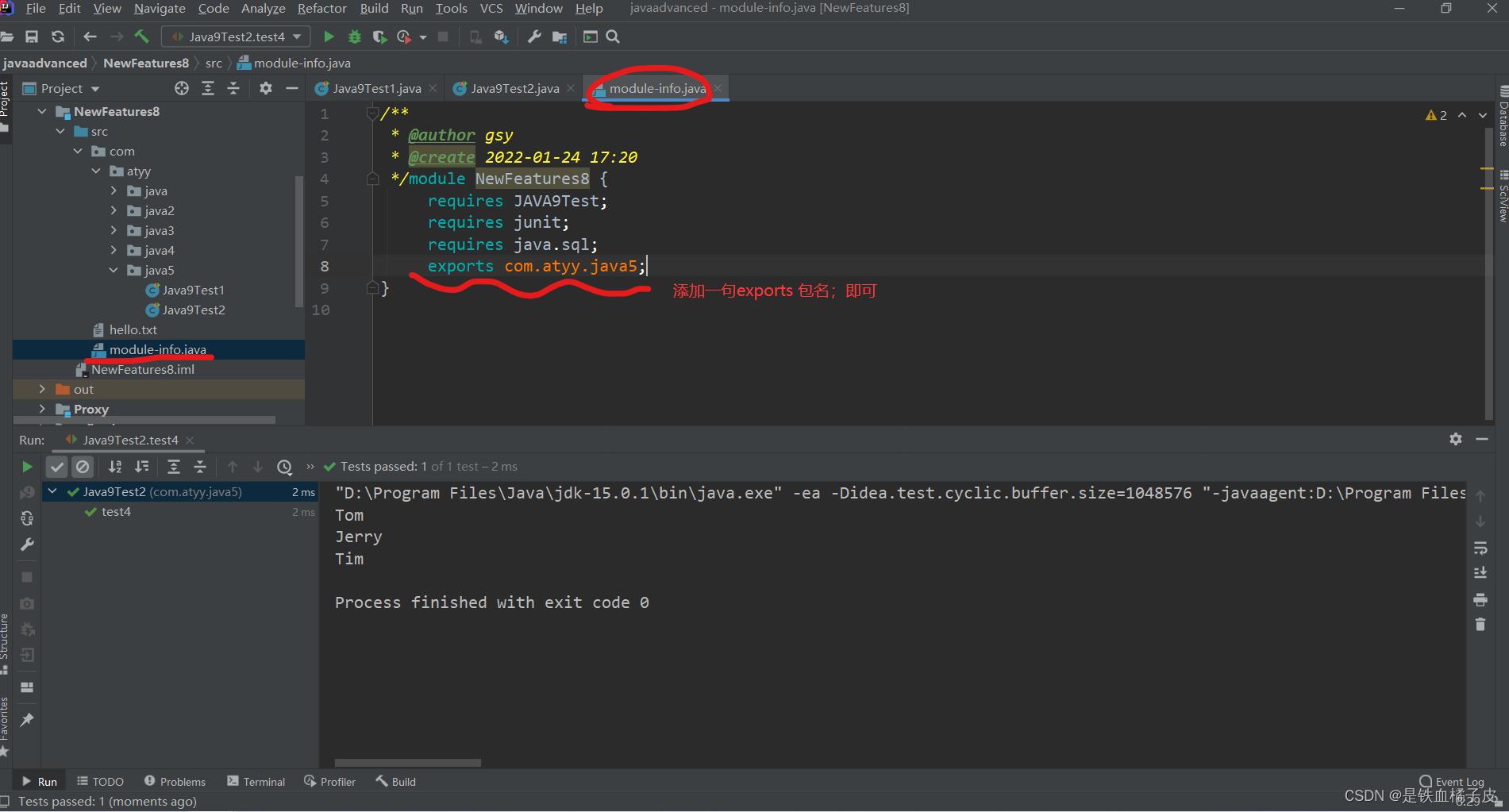1509x812 pixels.
Task: Open the Profiler tool window
Action: 329,781
